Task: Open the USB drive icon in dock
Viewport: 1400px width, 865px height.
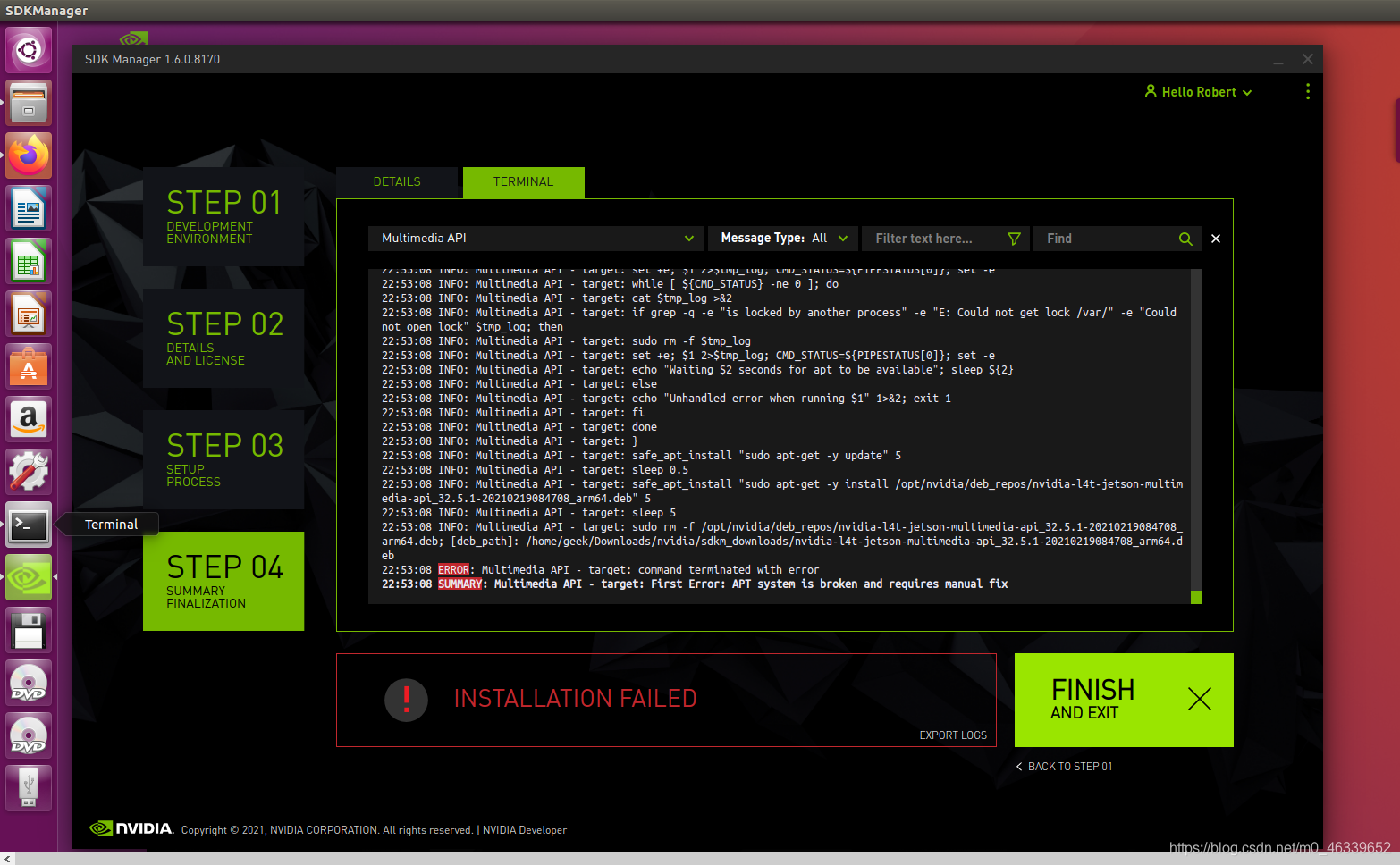Action: 29,788
